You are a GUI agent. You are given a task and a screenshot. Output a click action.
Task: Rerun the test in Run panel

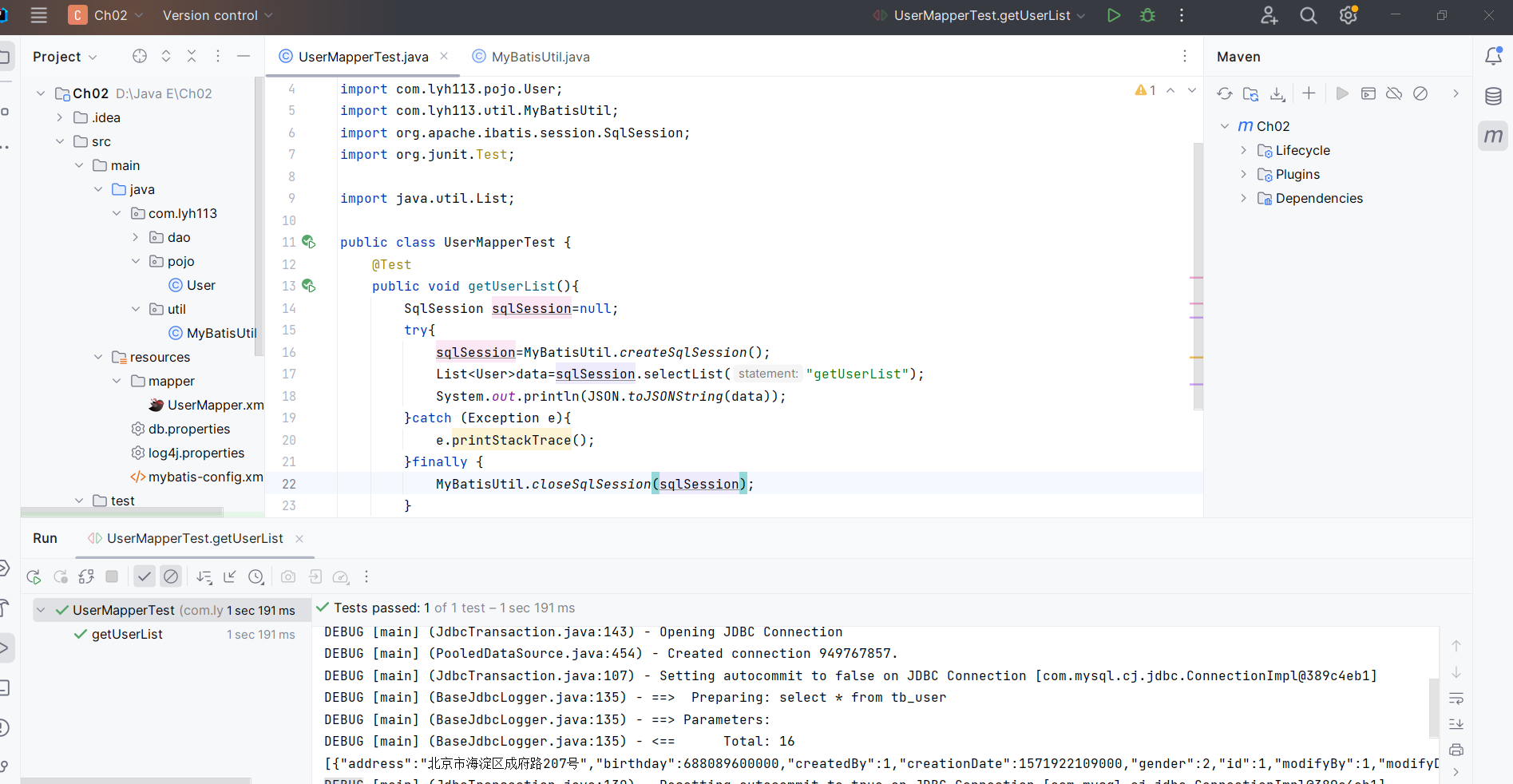pyautogui.click(x=34, y=576)
